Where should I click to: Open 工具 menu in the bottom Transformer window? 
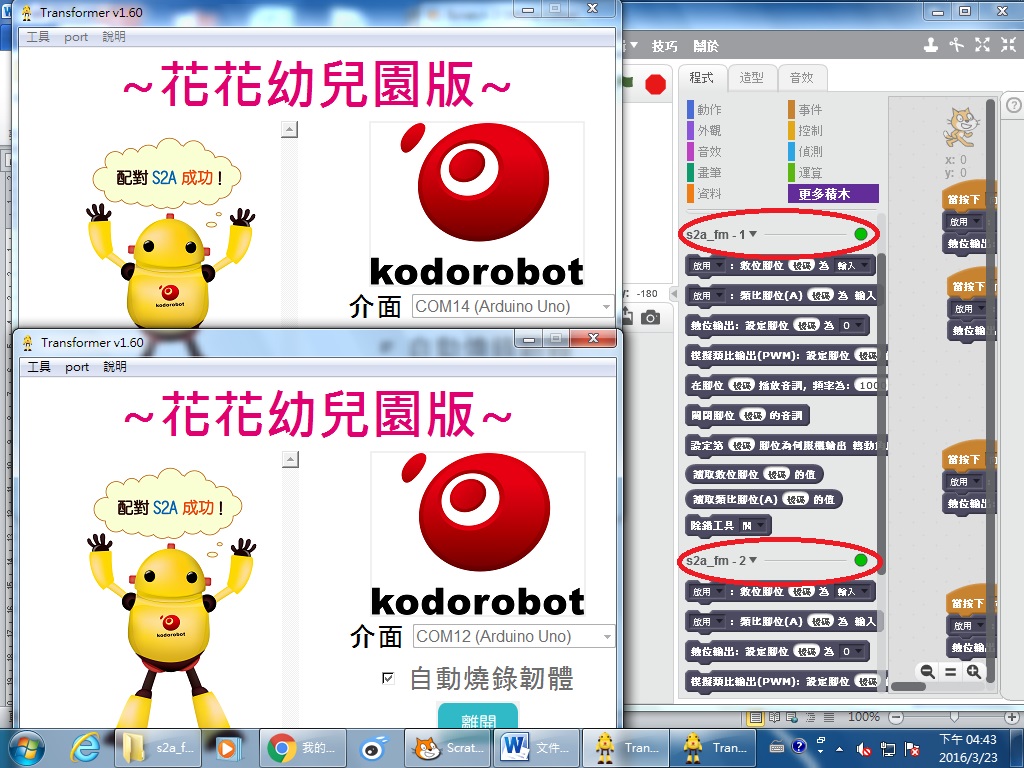coord(39,366)
